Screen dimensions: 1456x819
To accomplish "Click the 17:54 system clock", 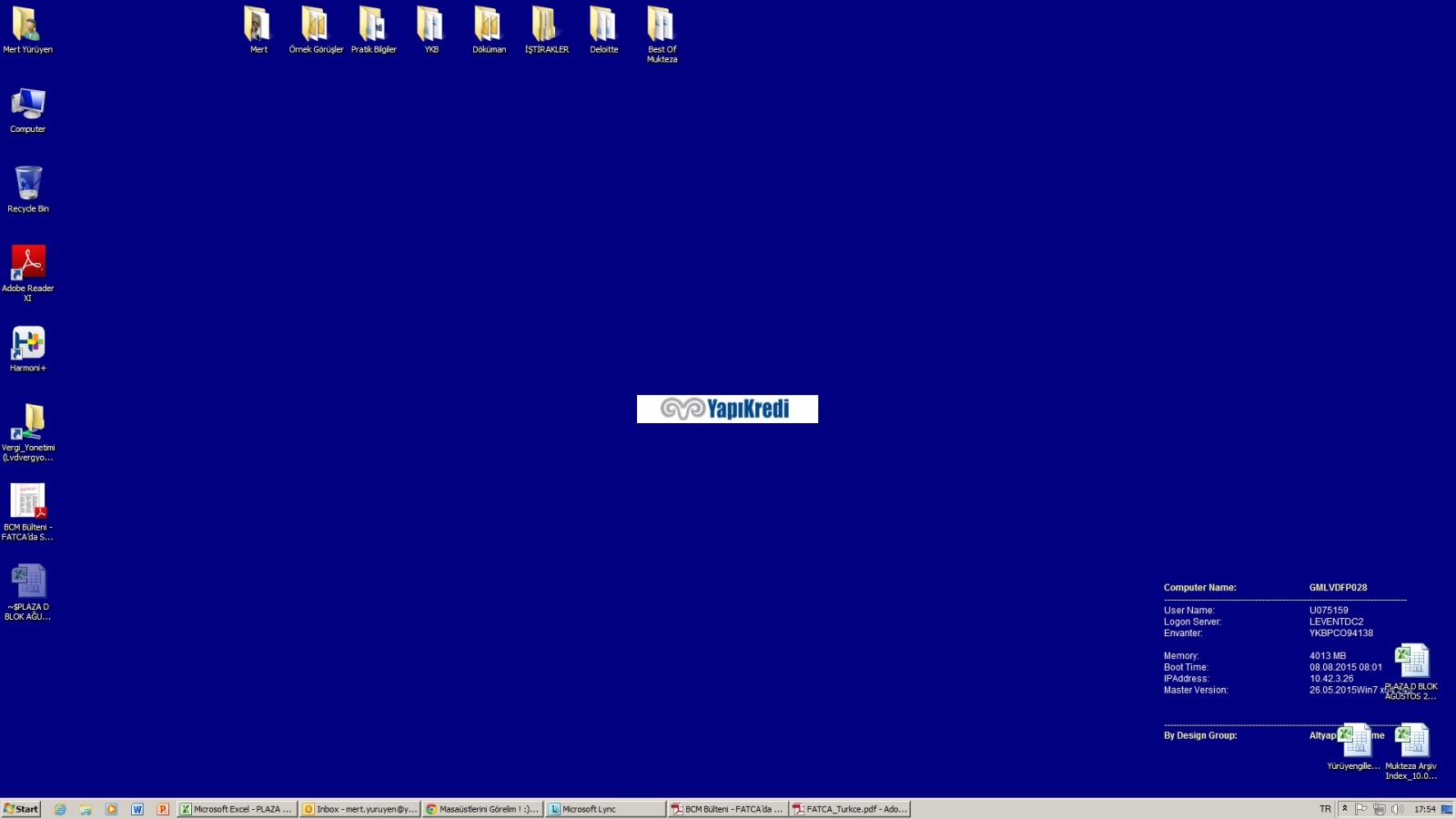I will tap(1424, 809).
